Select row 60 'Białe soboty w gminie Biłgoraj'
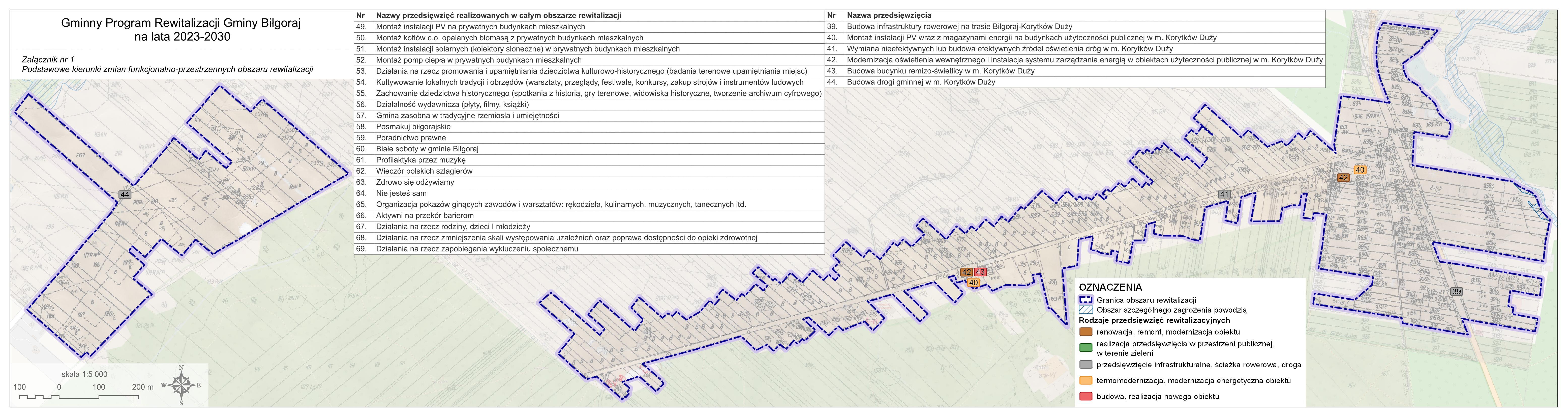Viewport: 1568px width, 417px height. coord(589,149)
